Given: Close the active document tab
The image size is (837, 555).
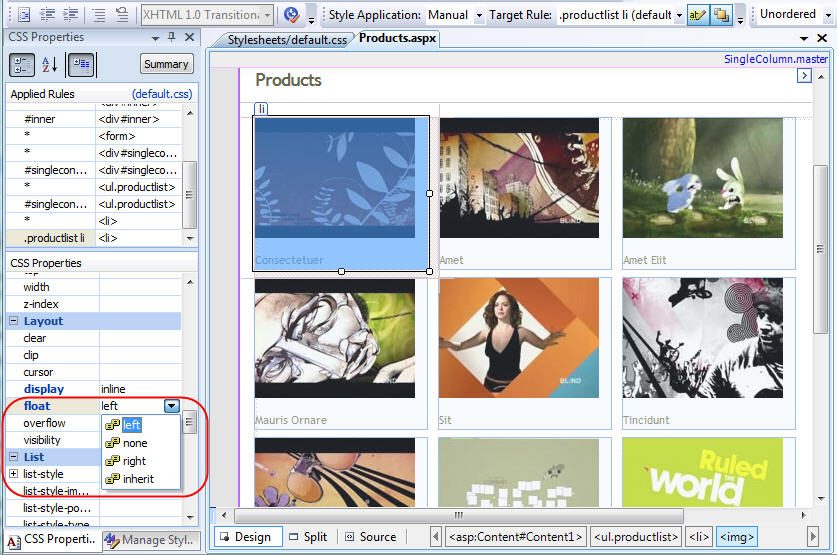Looking at the screenshot, I should point(822,38).
